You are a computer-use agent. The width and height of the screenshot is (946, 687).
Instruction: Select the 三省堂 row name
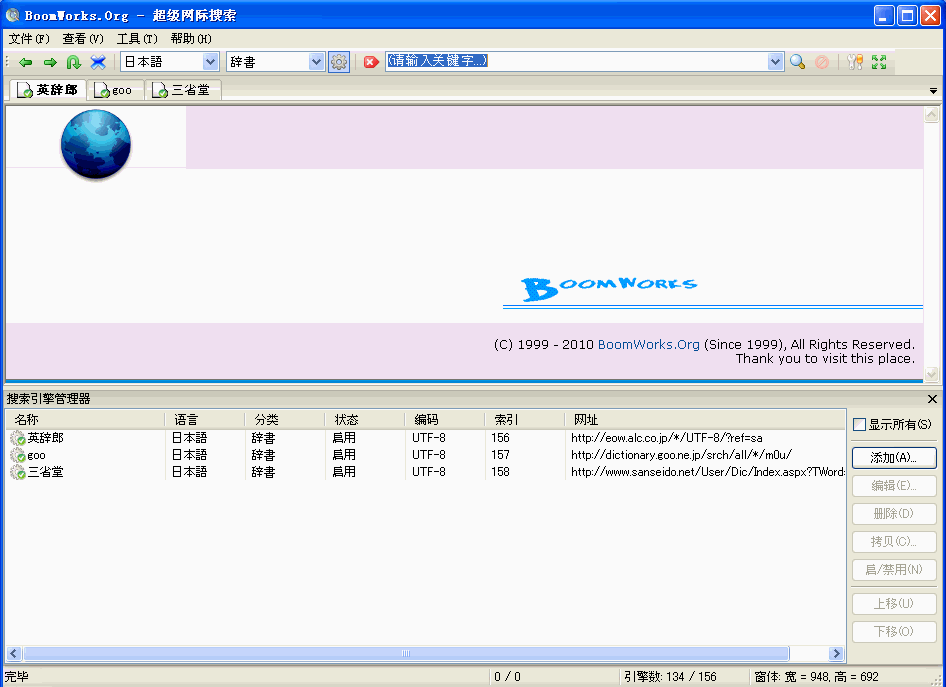click(x=45, y=472)
